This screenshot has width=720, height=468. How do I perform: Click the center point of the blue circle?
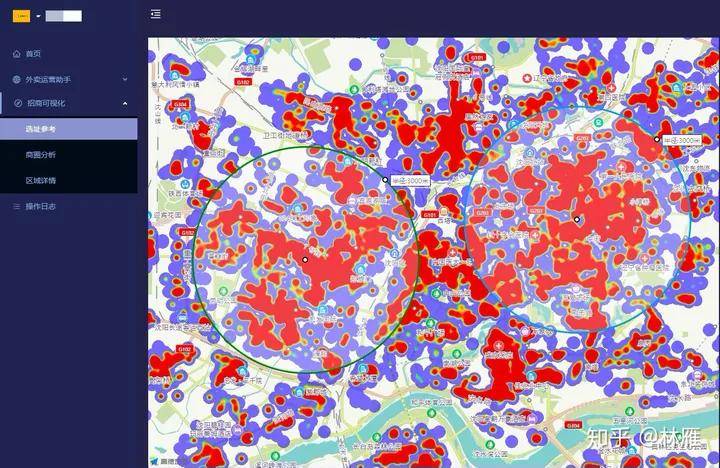577,220
